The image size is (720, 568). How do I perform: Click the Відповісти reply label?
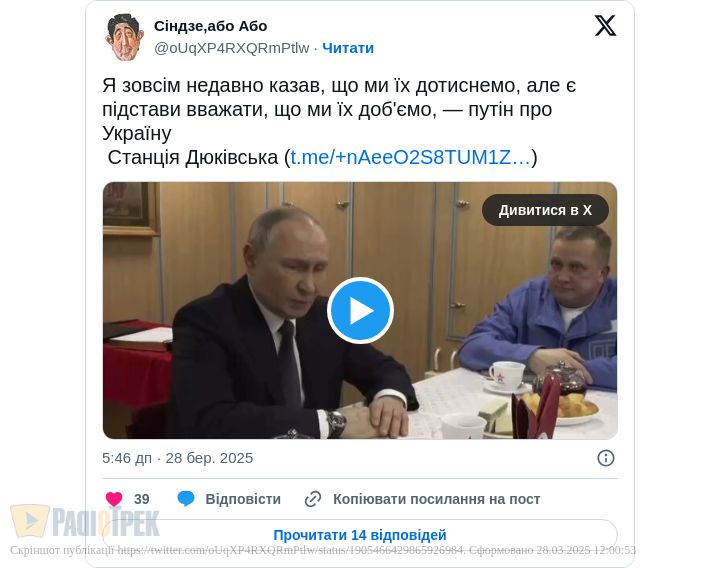pos(243,499)
